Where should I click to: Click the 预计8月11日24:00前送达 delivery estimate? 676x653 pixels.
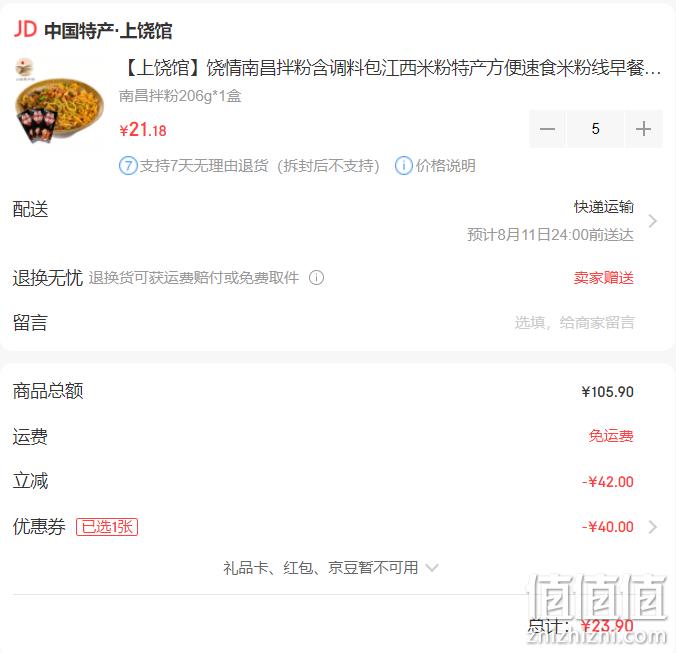[551, 235]
